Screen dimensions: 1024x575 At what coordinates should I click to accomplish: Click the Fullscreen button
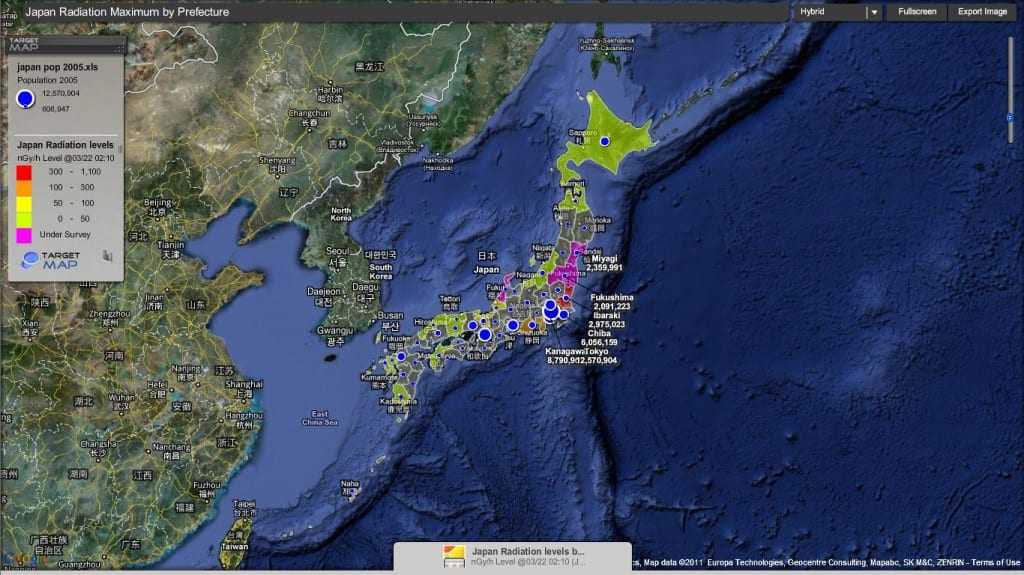click(x=916, y=12)
